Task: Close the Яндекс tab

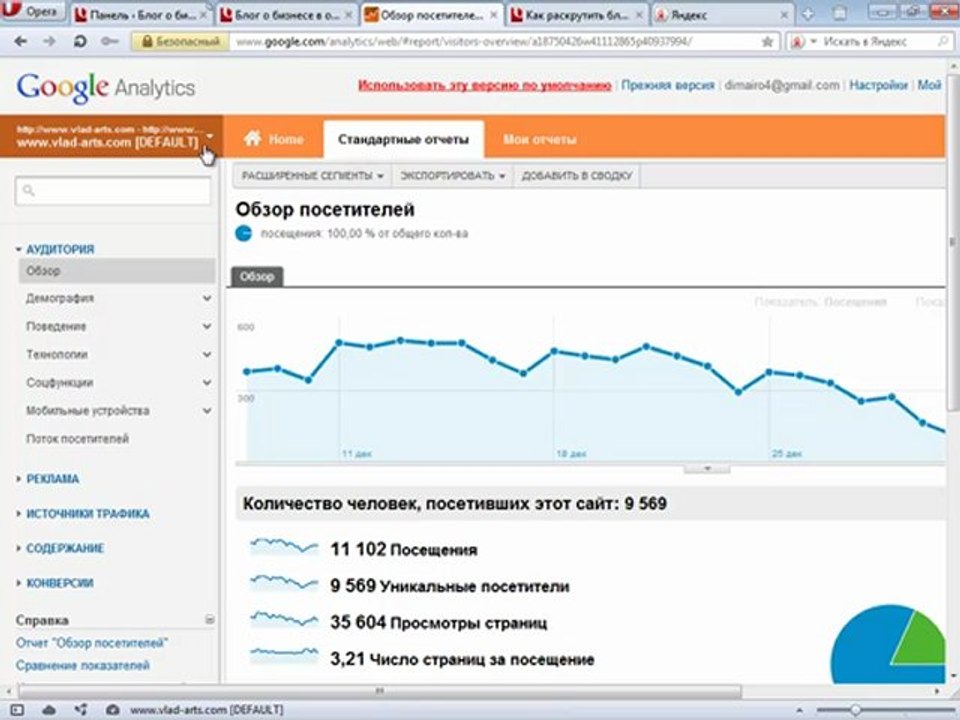Action: pos(784,15)
